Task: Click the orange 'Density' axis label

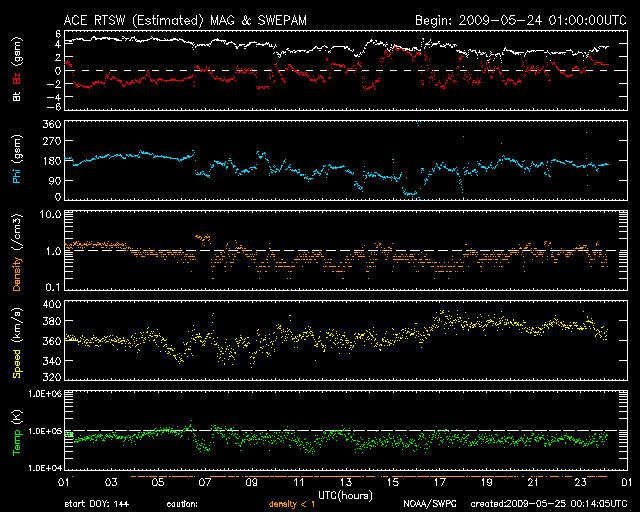Action: click(x=17, y=274)
